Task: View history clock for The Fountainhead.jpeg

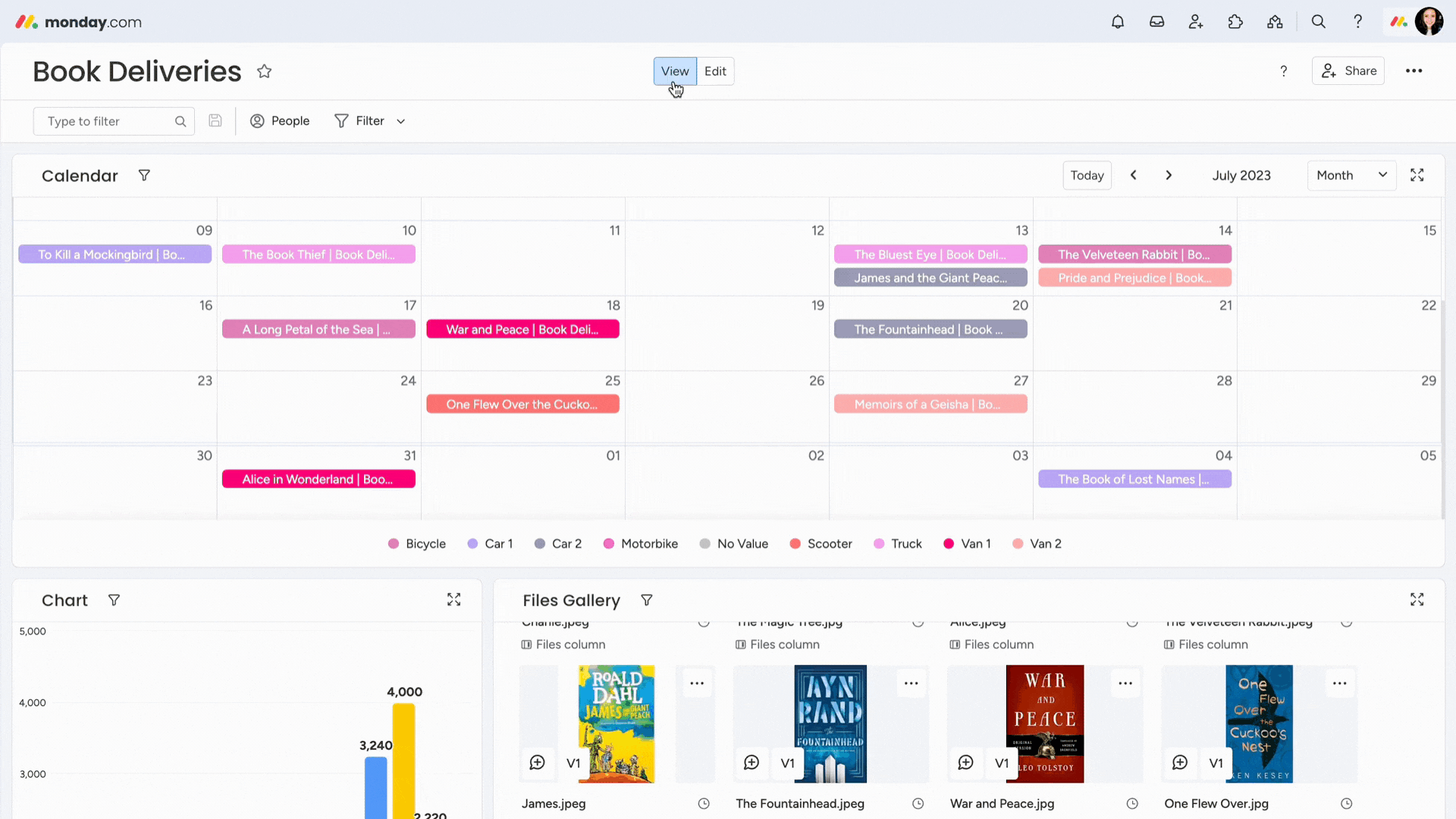Action: coord(918,804)
